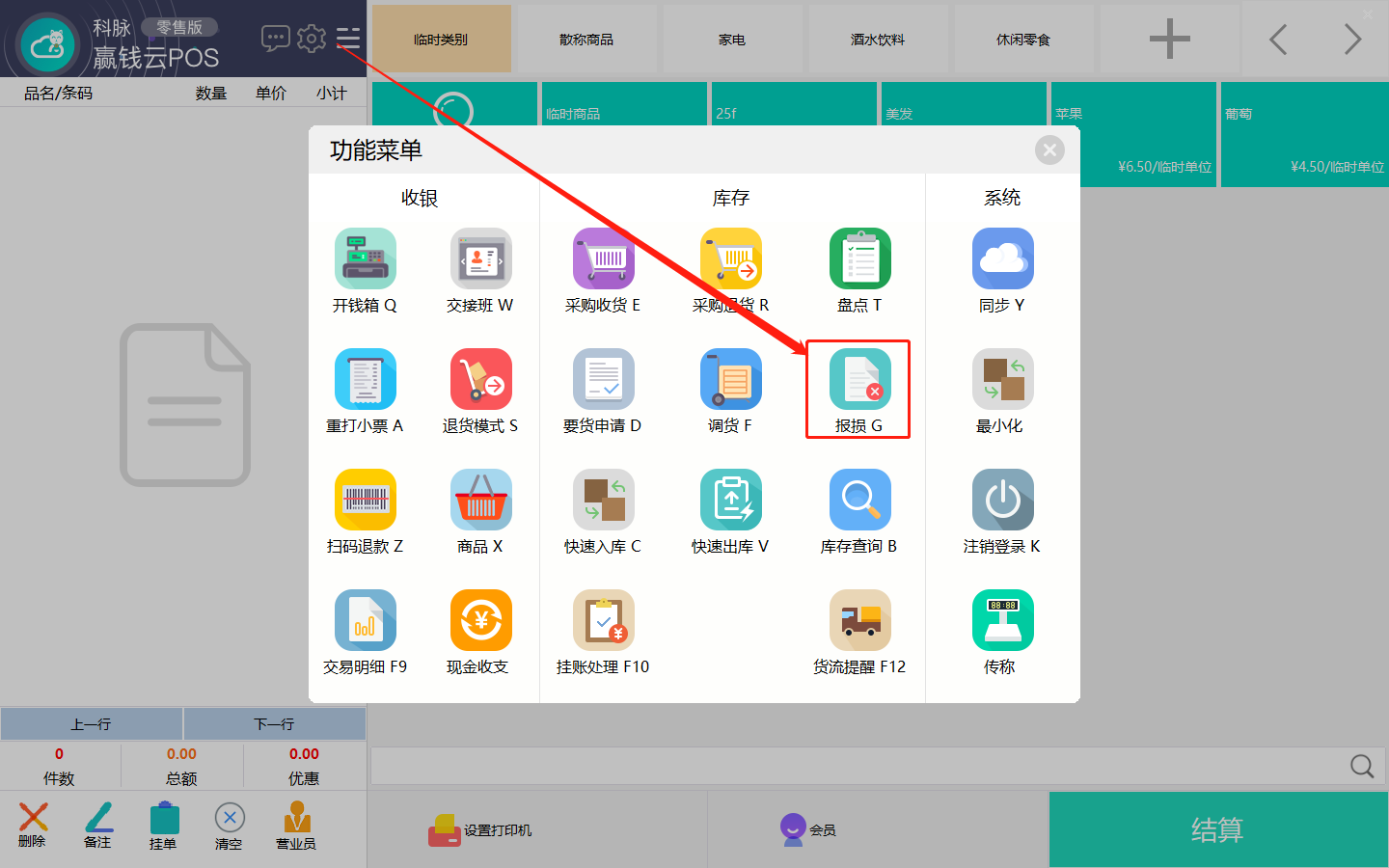This screenshot has width=1389, height=868.
Task: Go to previous category page arrow
Action: [1278, 40]
